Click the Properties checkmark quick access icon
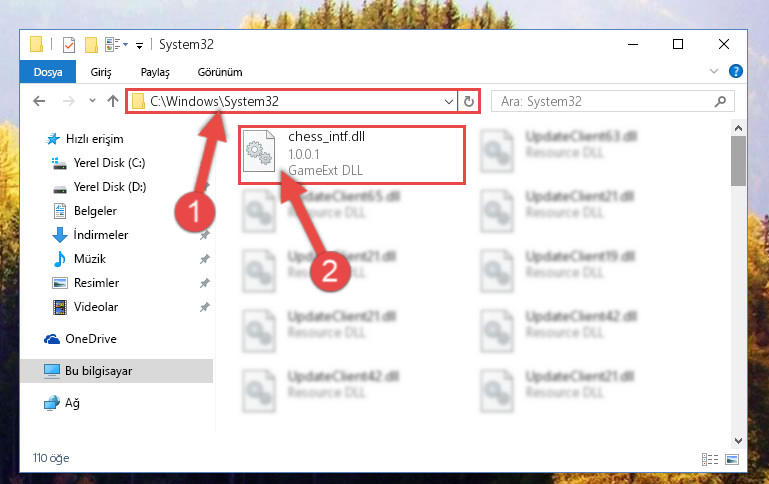The width and height of the screenshot is (769, 484). coord(69,45)
